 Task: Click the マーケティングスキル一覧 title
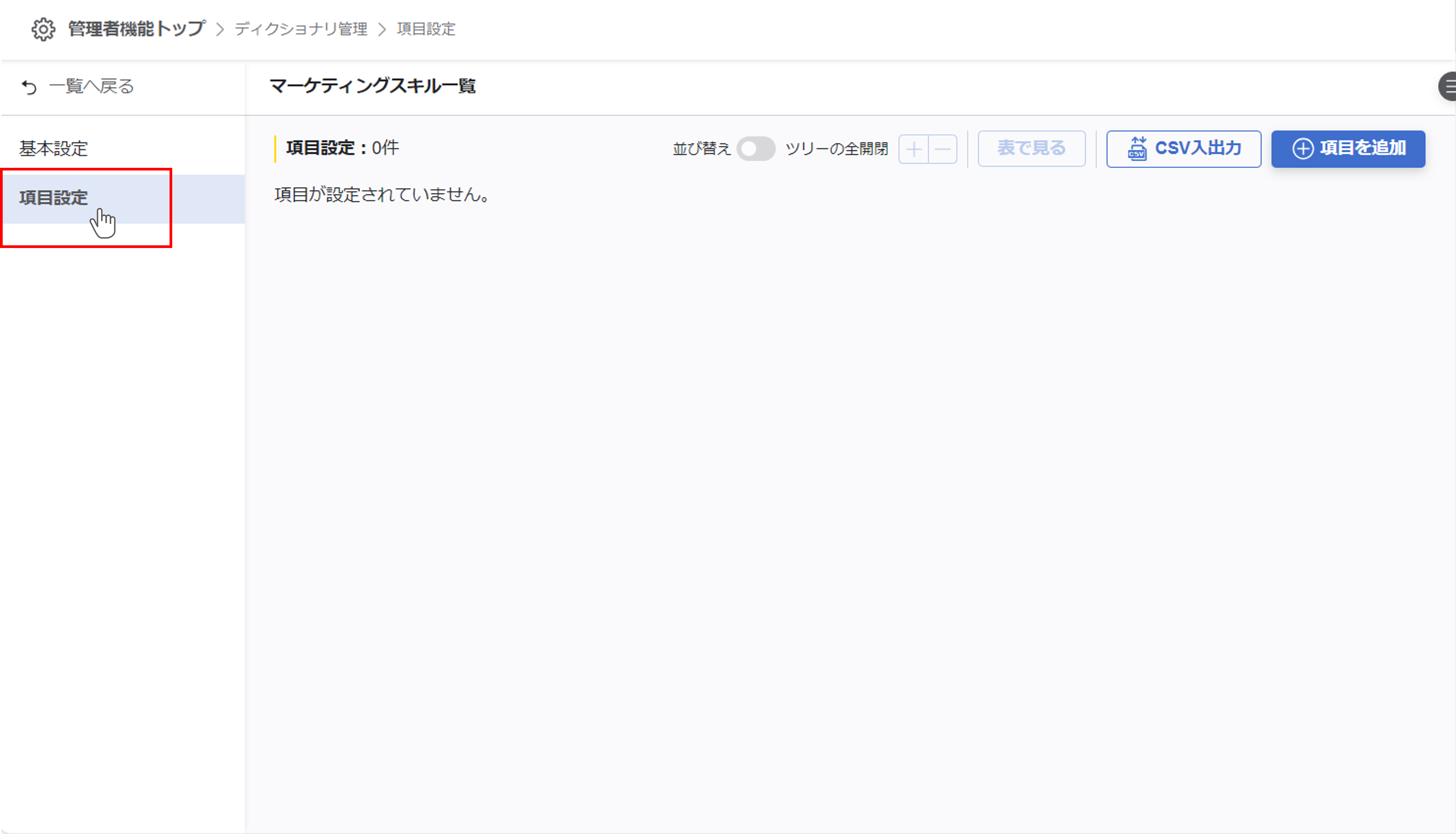[x=372, y=86]
